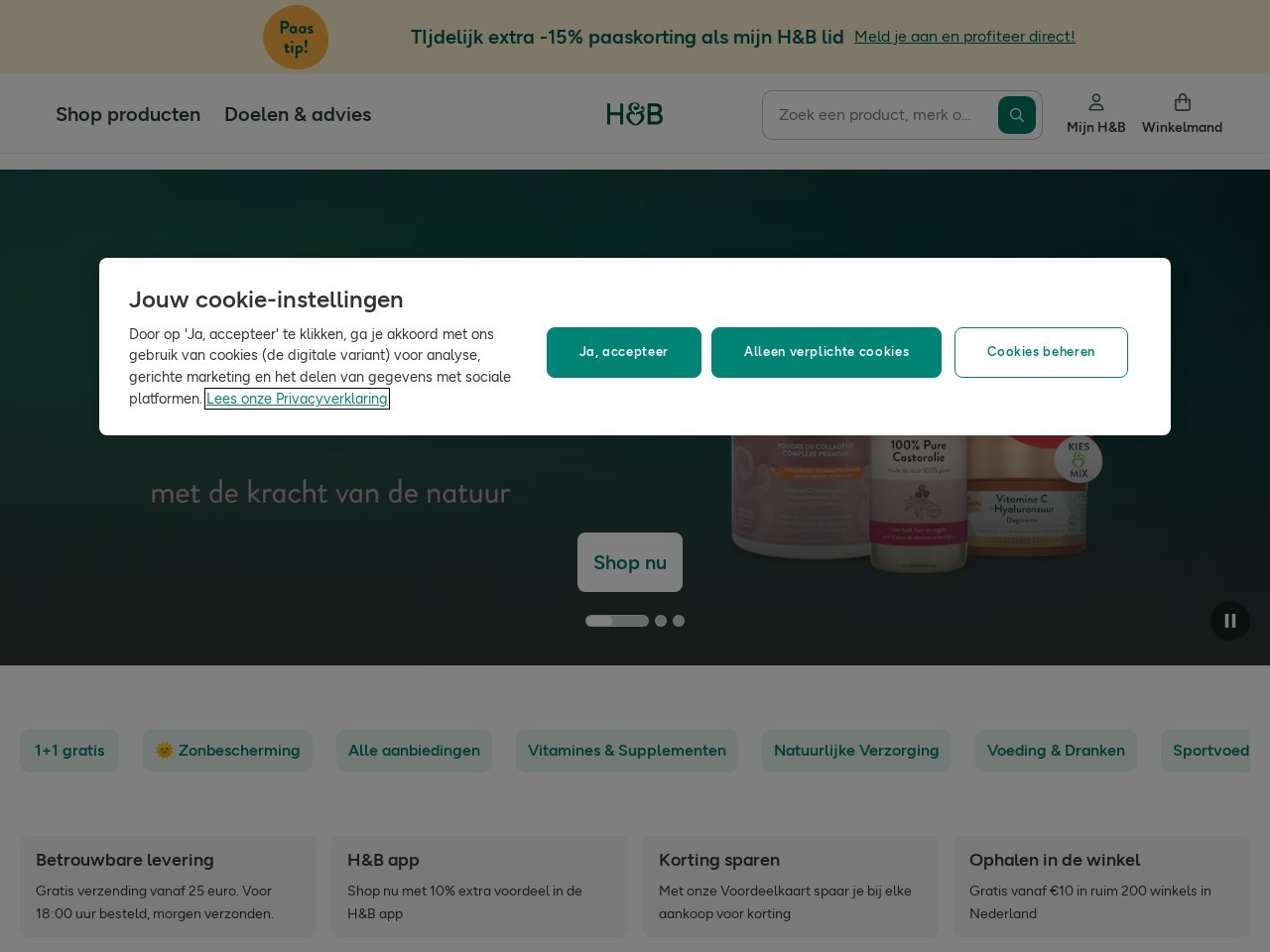Pause the hero carousel

tap(1229, 621)
